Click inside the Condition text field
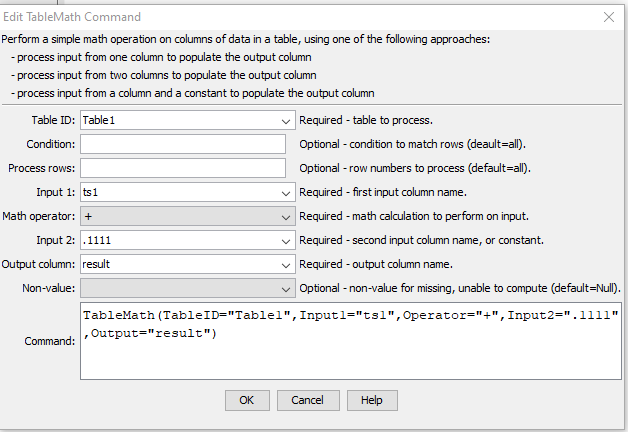This screenshot has width=628, height=432. click(183, 144)
